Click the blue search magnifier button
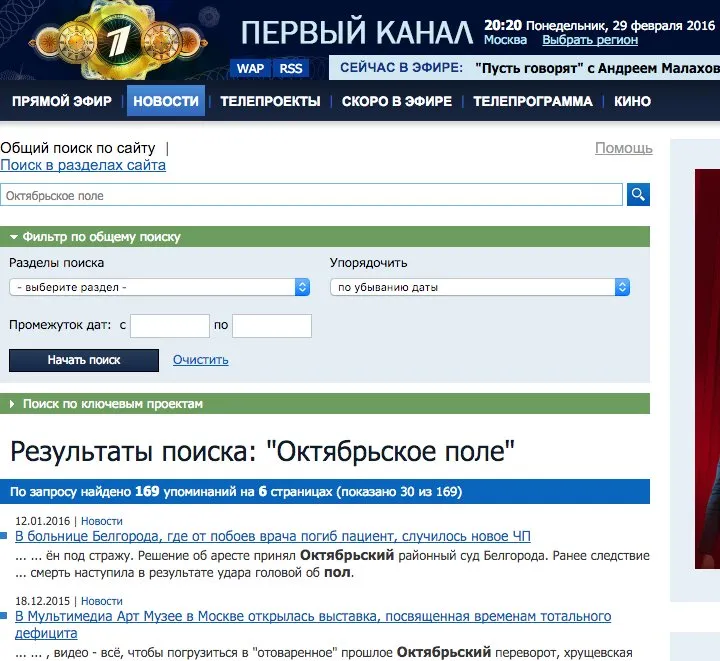The image size is (720, 661). tap(638, 195)
